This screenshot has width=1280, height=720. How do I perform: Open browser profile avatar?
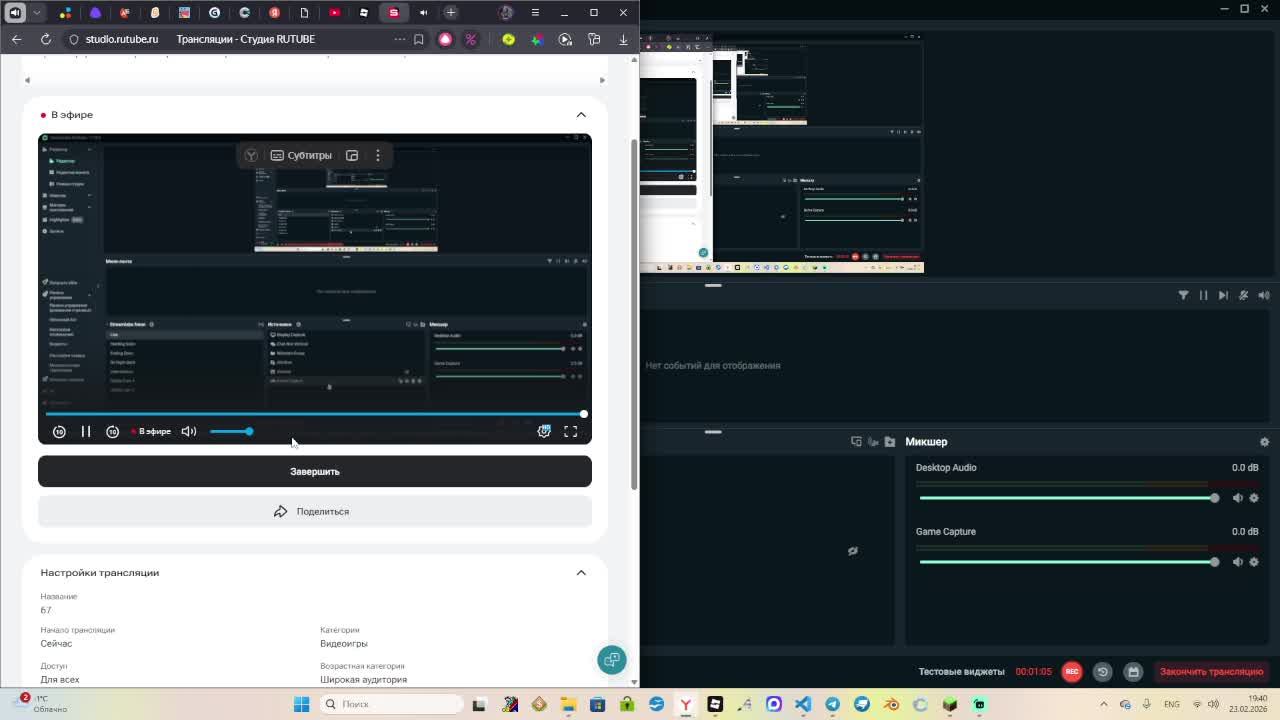[506, 12]
